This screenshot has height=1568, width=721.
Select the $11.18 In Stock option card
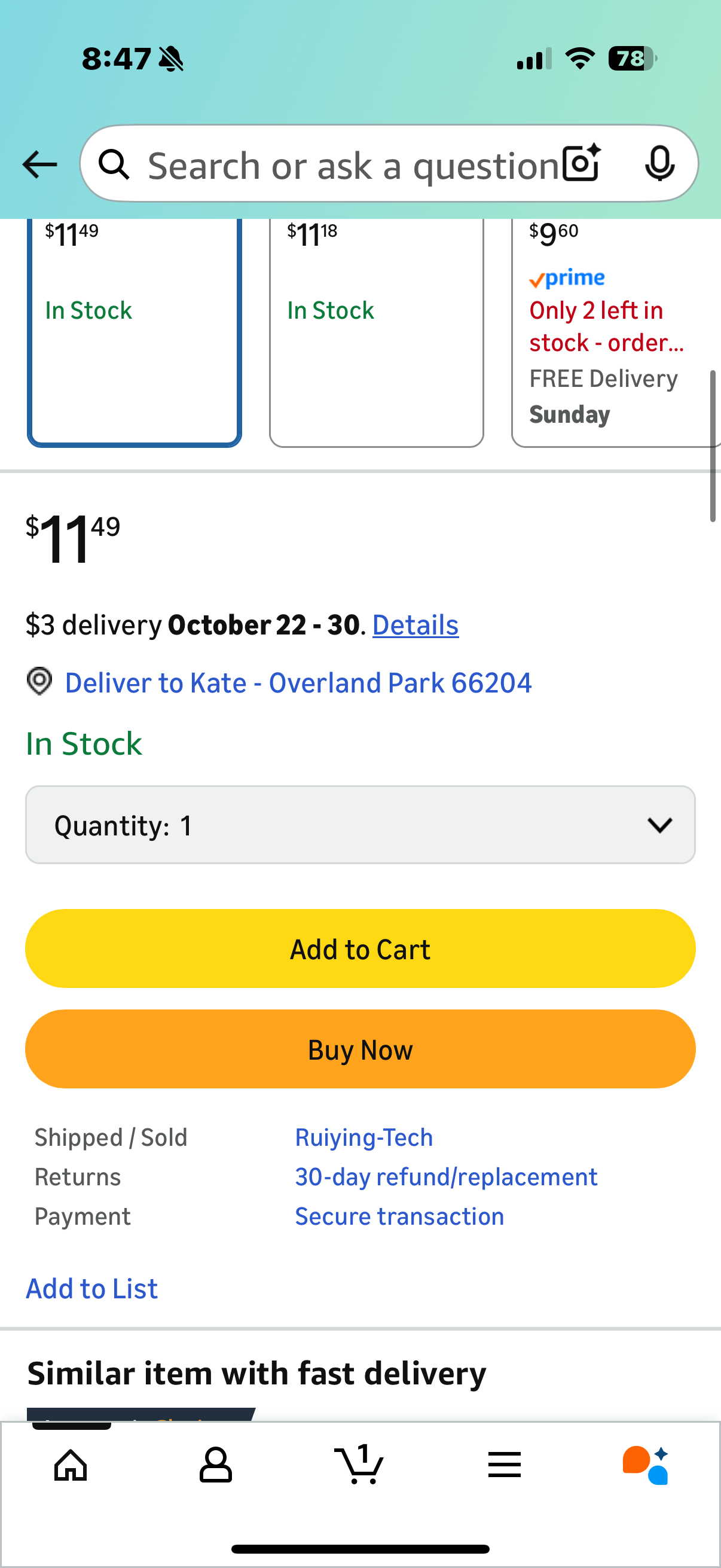[376, 332]
